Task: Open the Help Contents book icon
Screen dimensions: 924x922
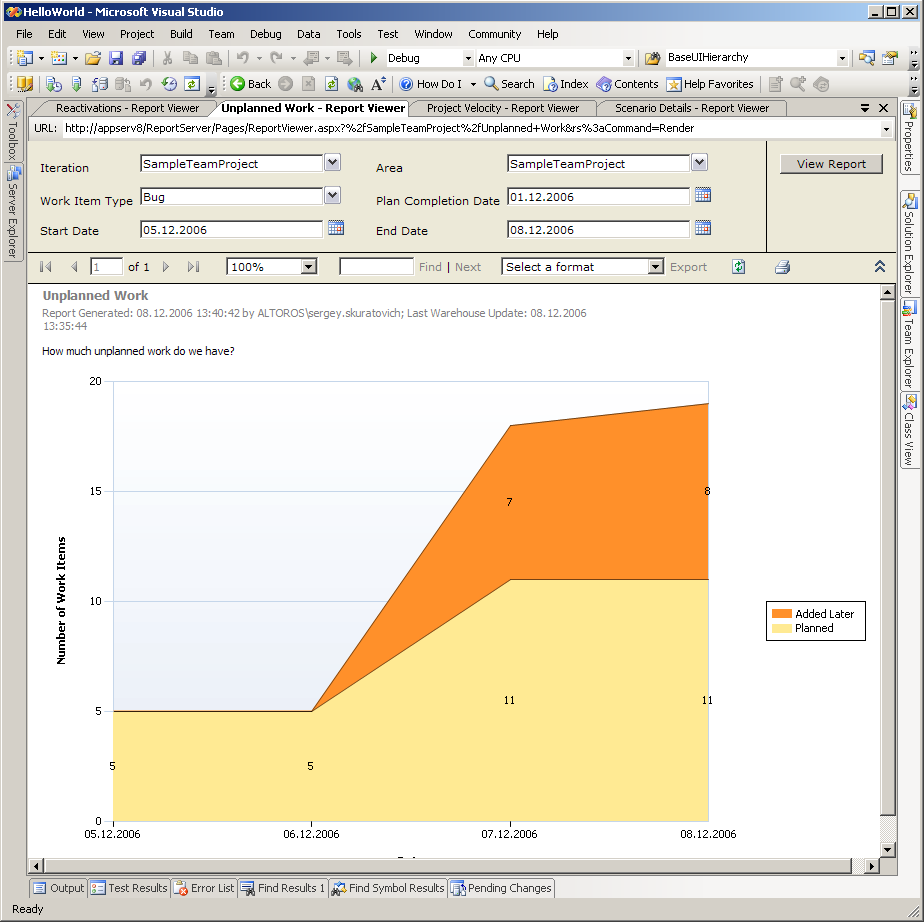Action: (627, 84)
